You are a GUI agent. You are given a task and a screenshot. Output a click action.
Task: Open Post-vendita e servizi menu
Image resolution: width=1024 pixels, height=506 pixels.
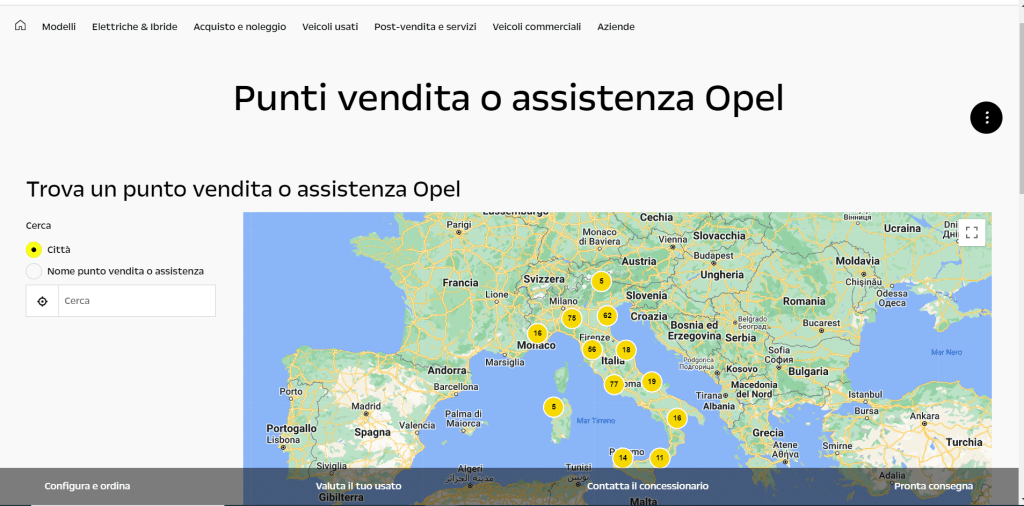425,27
